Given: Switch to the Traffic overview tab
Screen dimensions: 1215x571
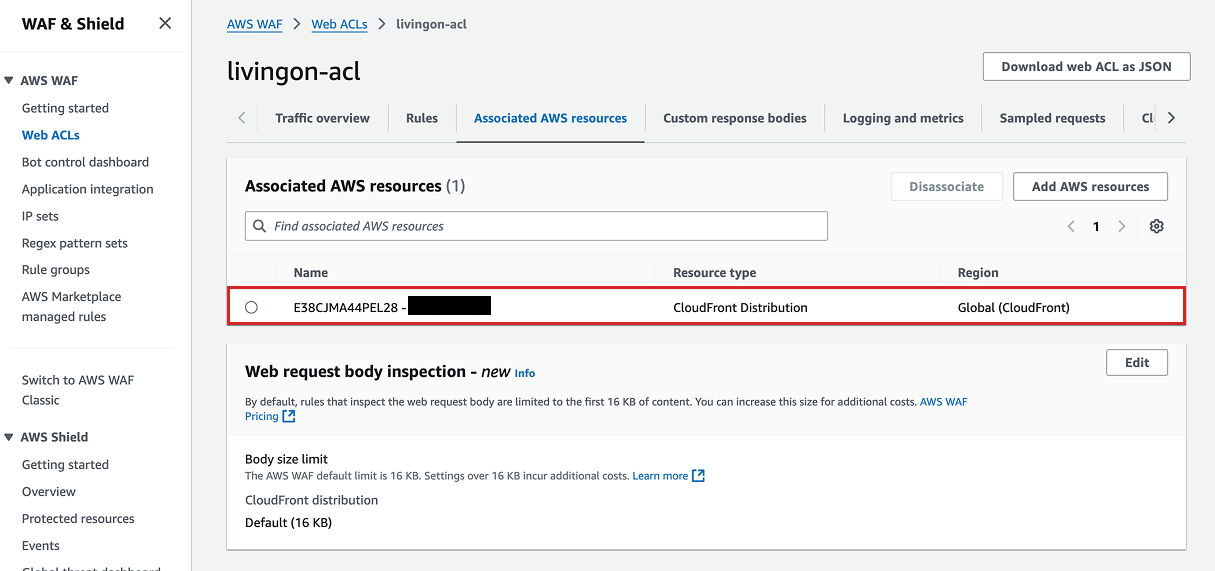Looking at the screenshot, I should point(322,118).
